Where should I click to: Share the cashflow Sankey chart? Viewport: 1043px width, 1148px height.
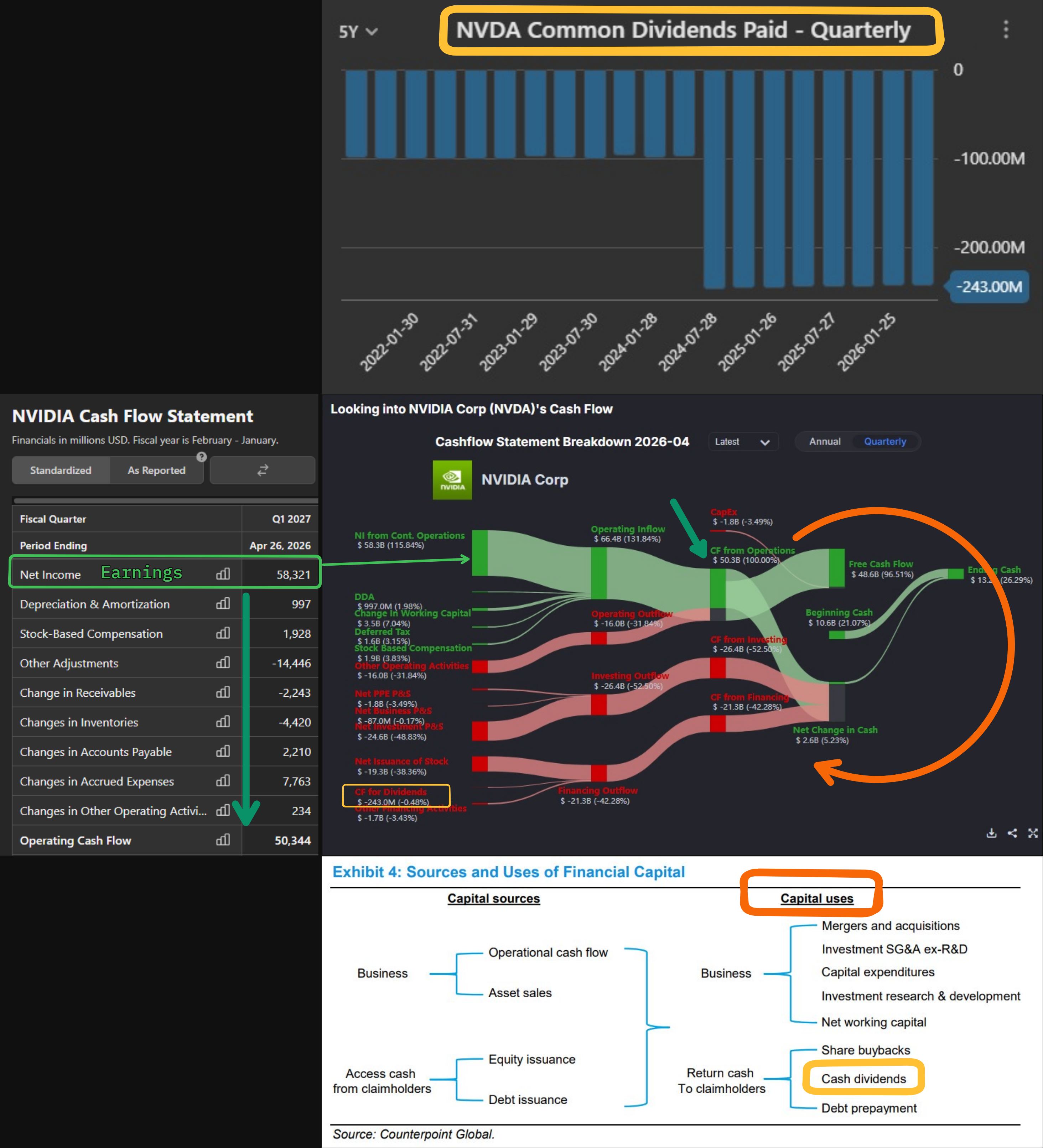1012,833
